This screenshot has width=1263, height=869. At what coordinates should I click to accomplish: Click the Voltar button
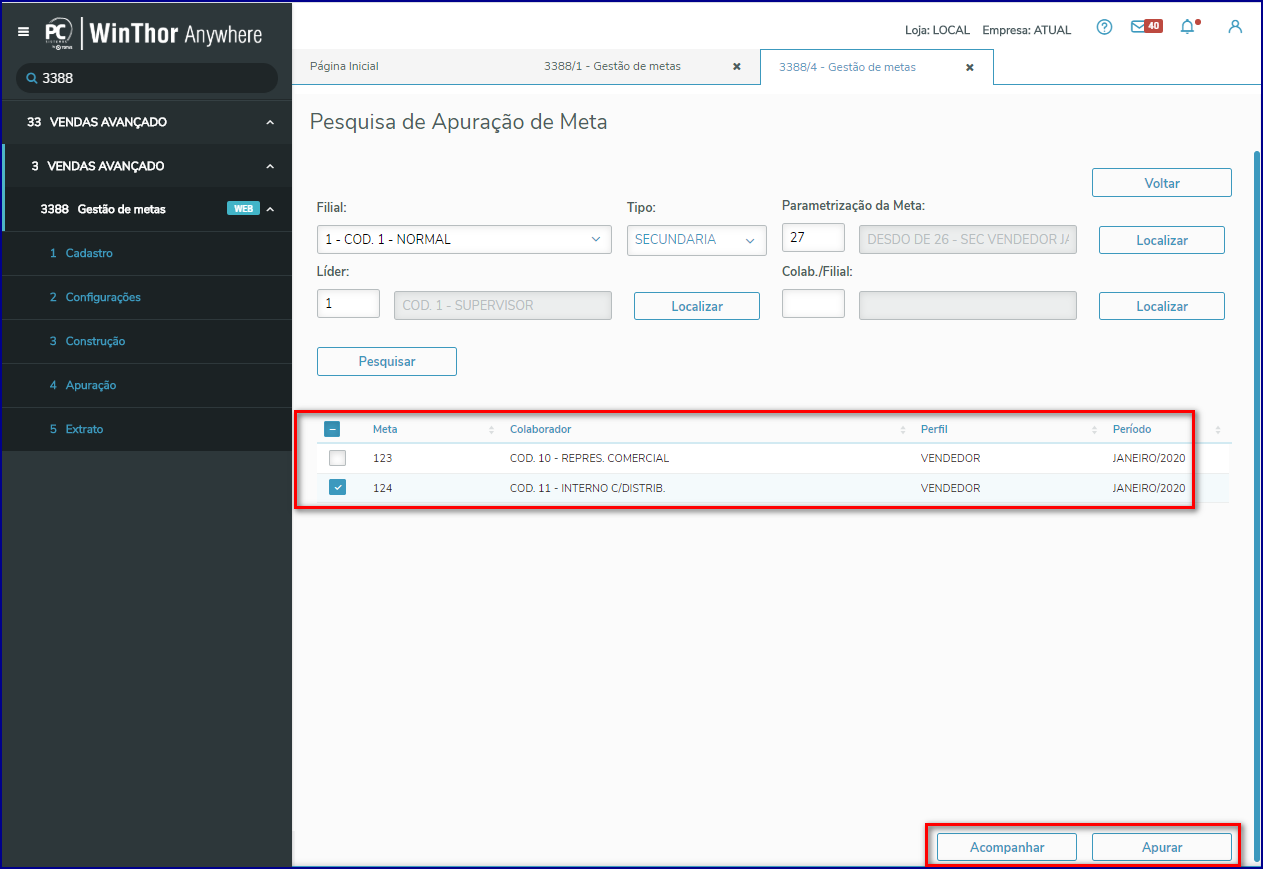tap(1162, 183)
